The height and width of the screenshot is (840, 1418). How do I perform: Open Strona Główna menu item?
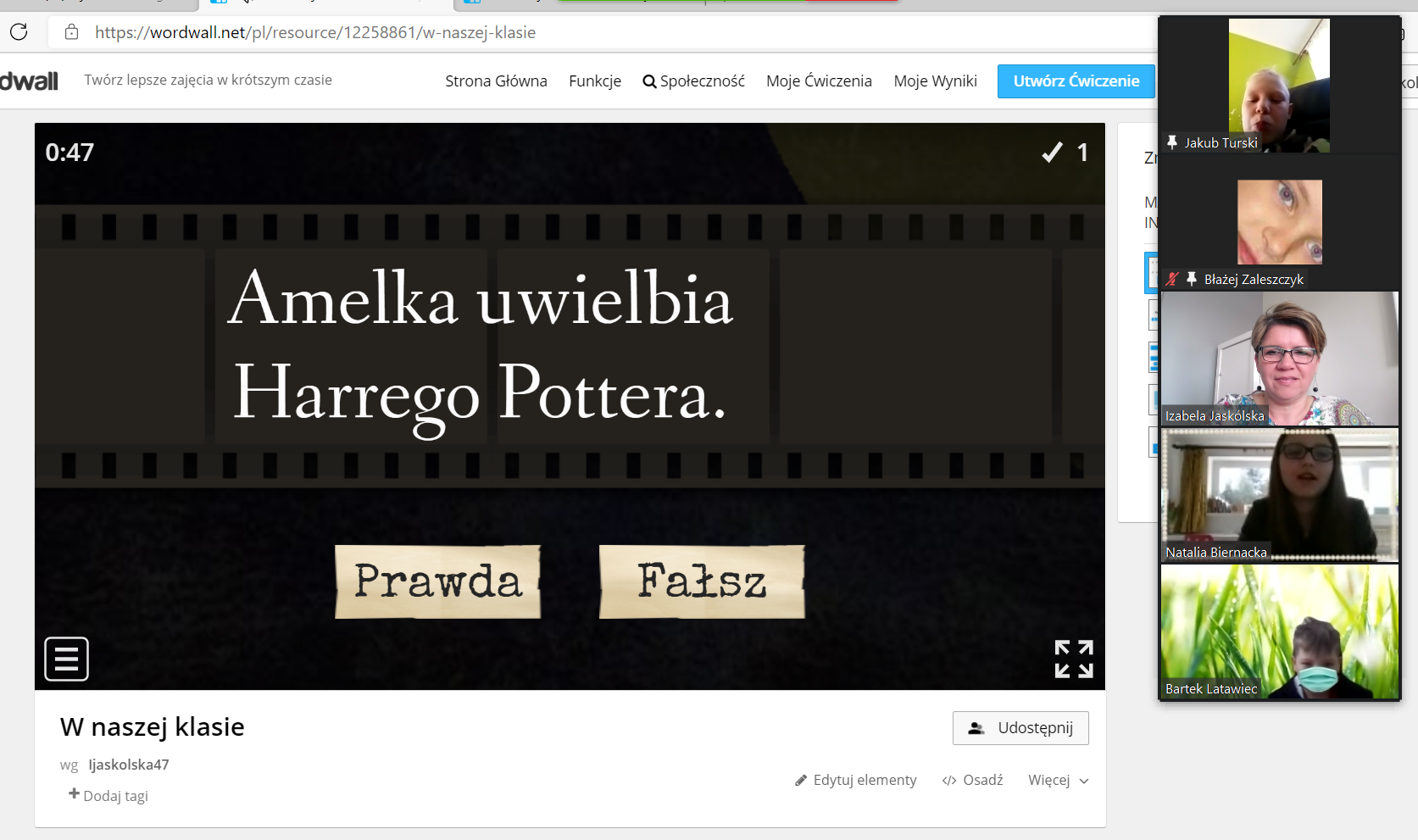[x=496, y=81]
